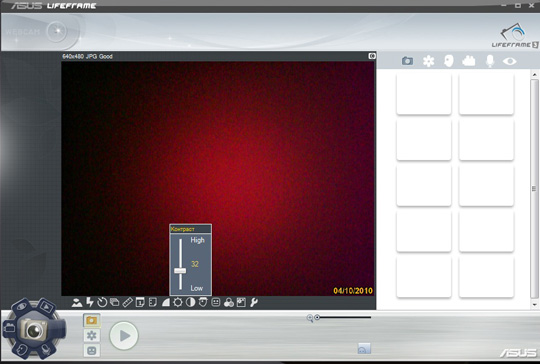540x364 pixels.
Task: Click the ruler resolution icon
Action: [x=127, y=302]
